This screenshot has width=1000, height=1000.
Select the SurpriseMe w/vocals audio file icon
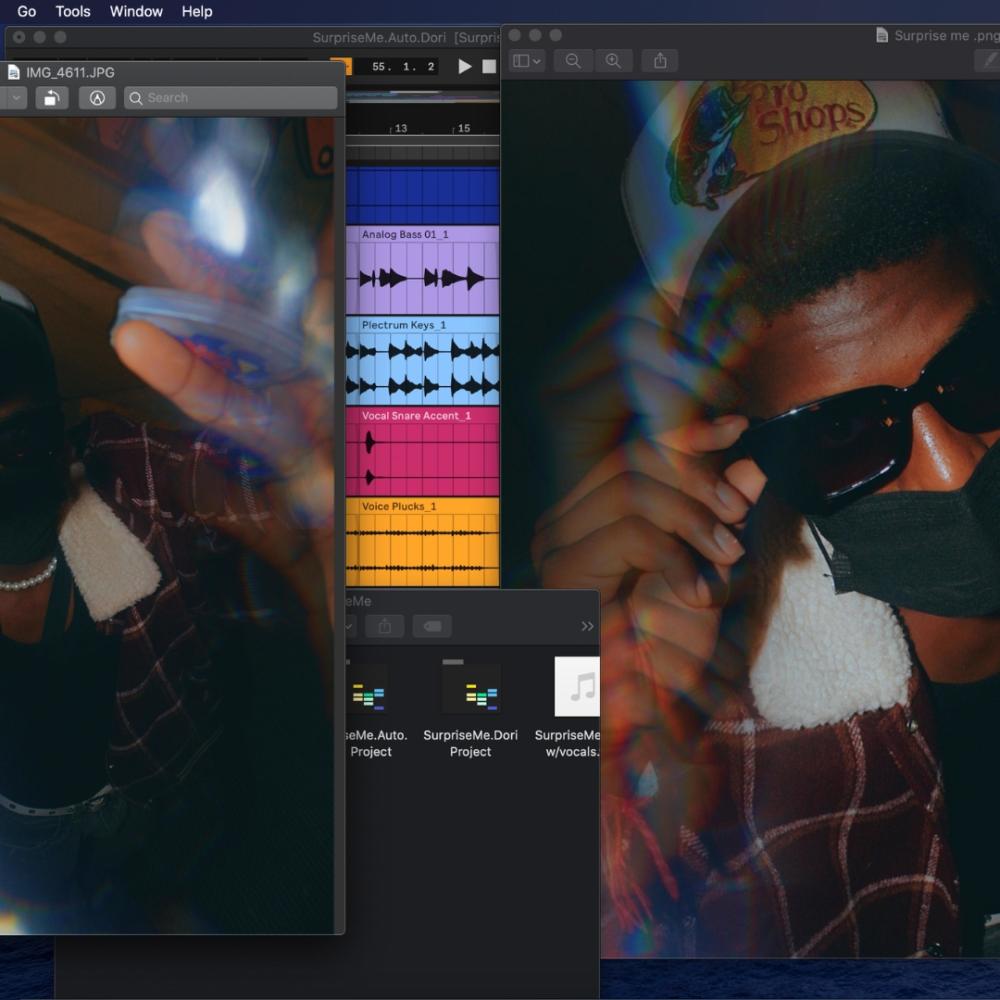(x=577, y=687)
